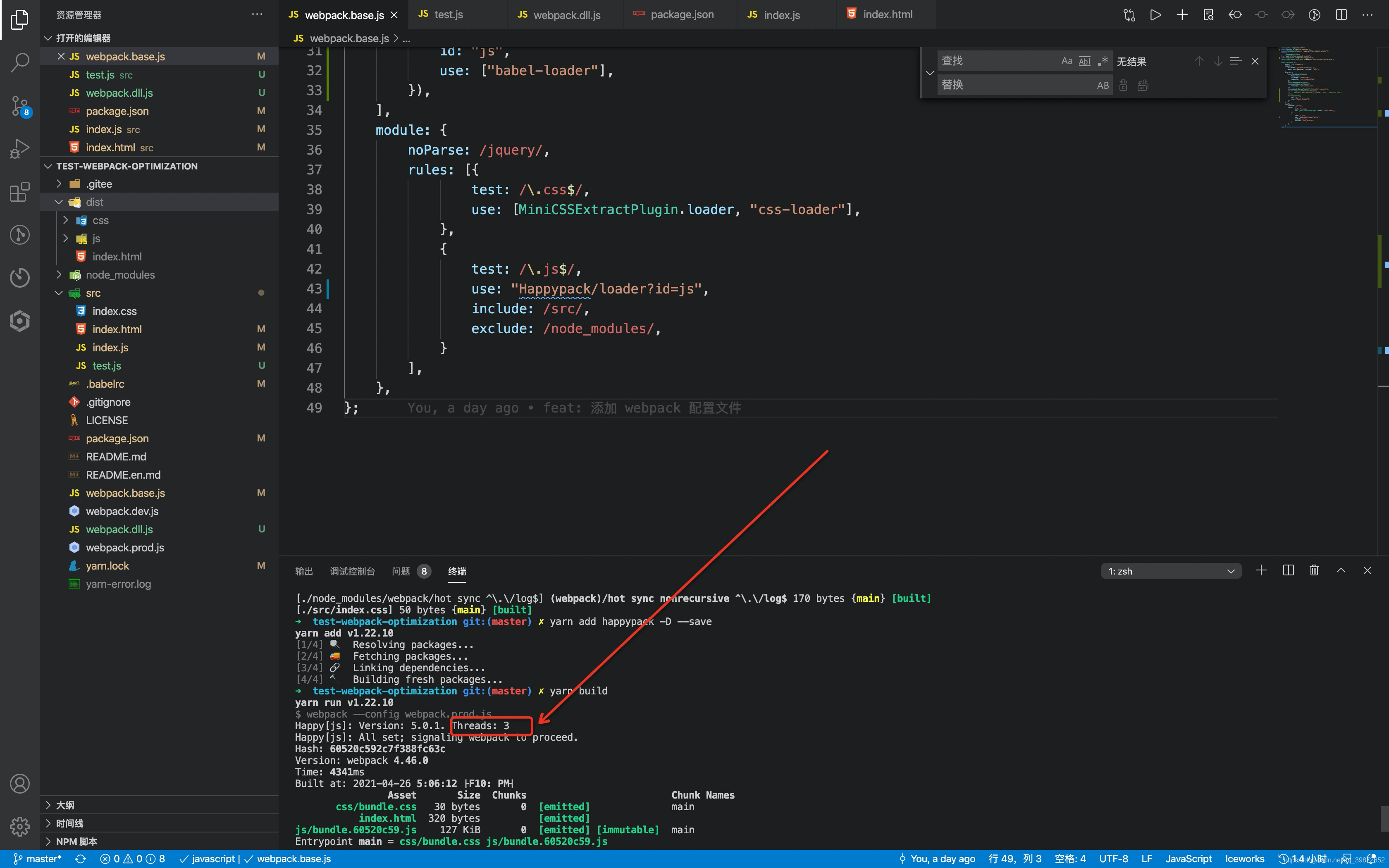Split the editor to the right
1389x868 pixels.
(1341, 15)
